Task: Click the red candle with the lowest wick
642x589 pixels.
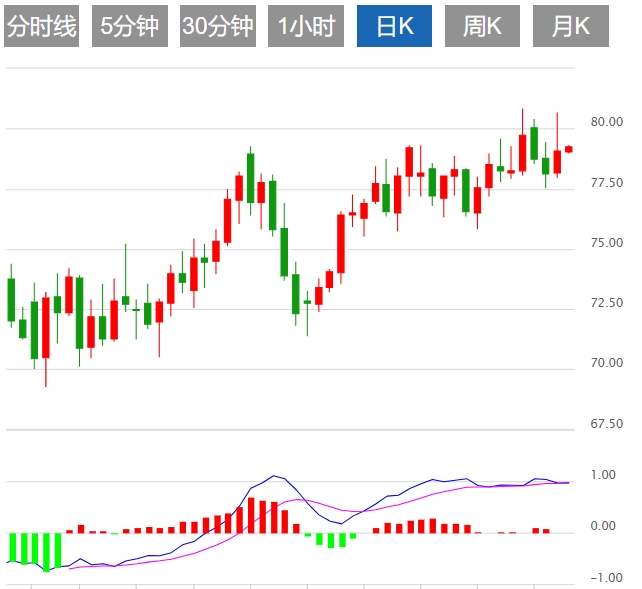Action: point(46,327)
